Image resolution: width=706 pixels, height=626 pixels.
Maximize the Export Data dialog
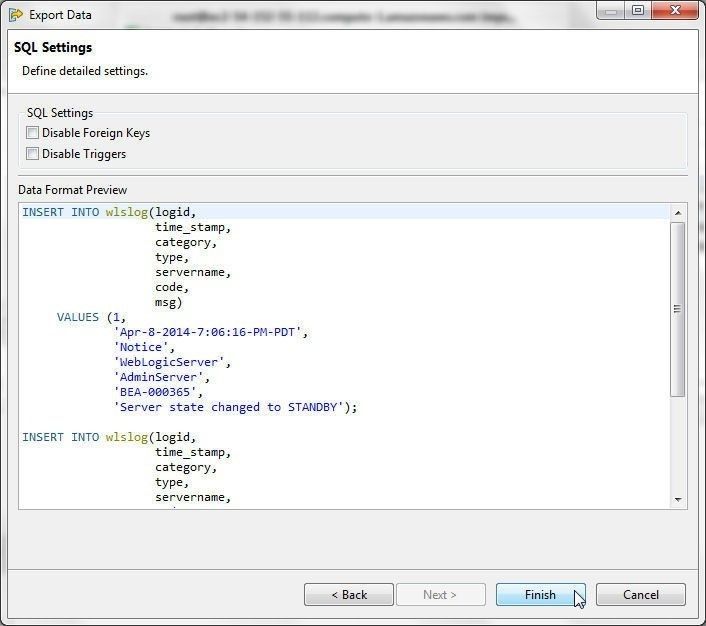click(x=638, y=10)
